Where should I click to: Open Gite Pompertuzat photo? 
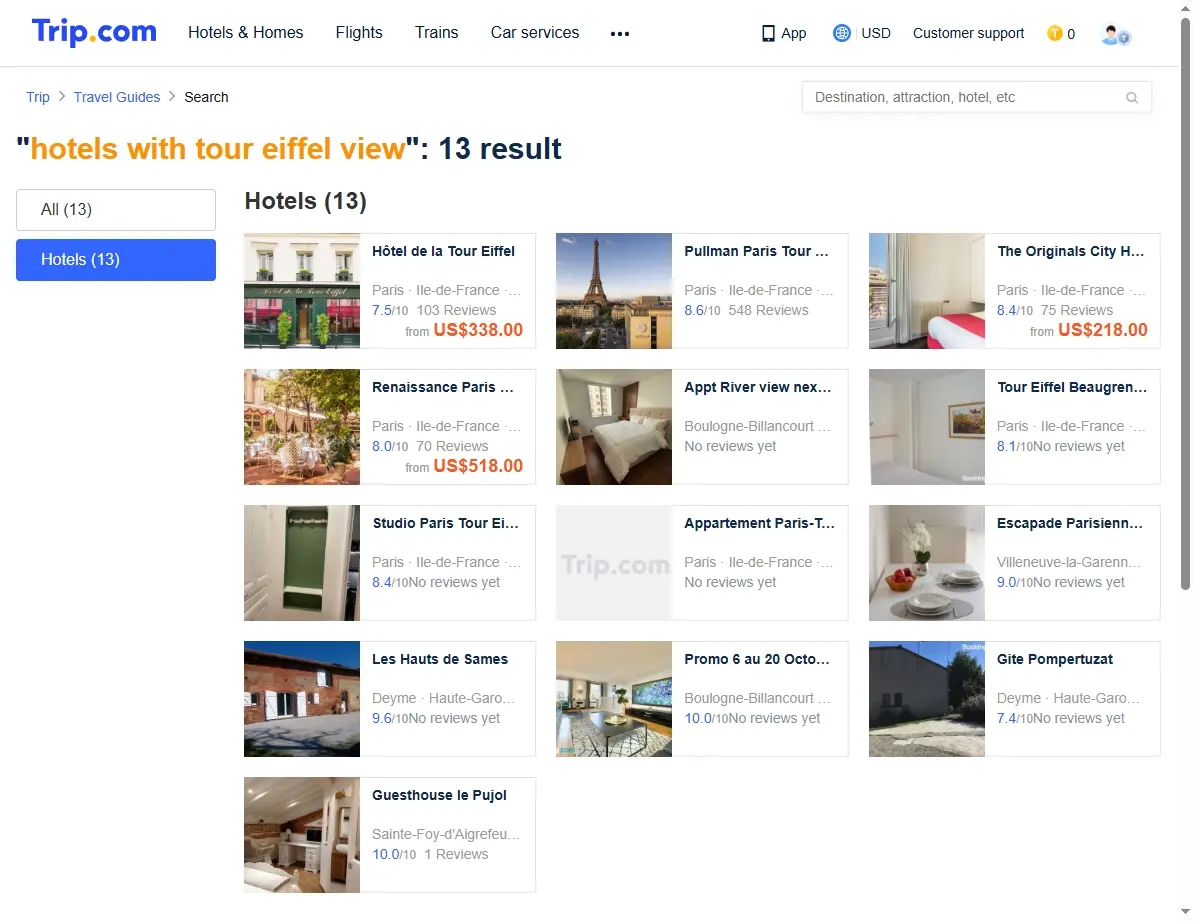pos(927,700)
